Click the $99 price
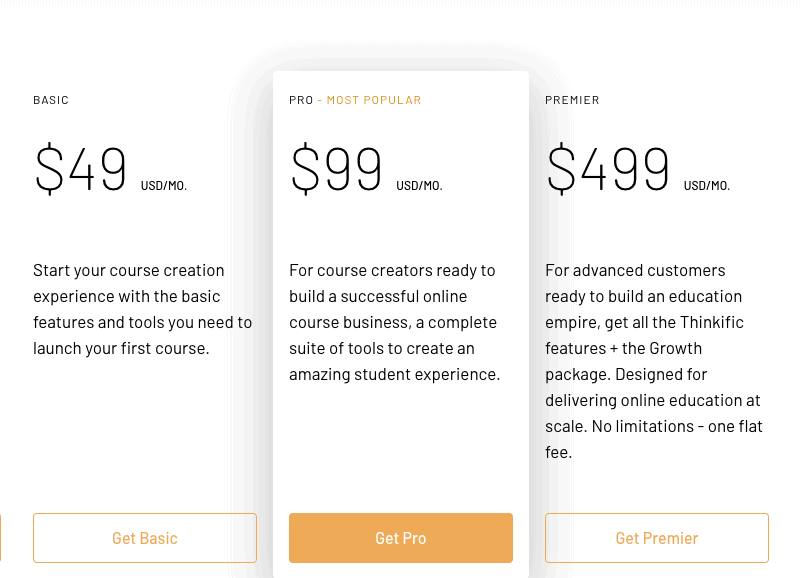800x578 pixels. [337, 169]
